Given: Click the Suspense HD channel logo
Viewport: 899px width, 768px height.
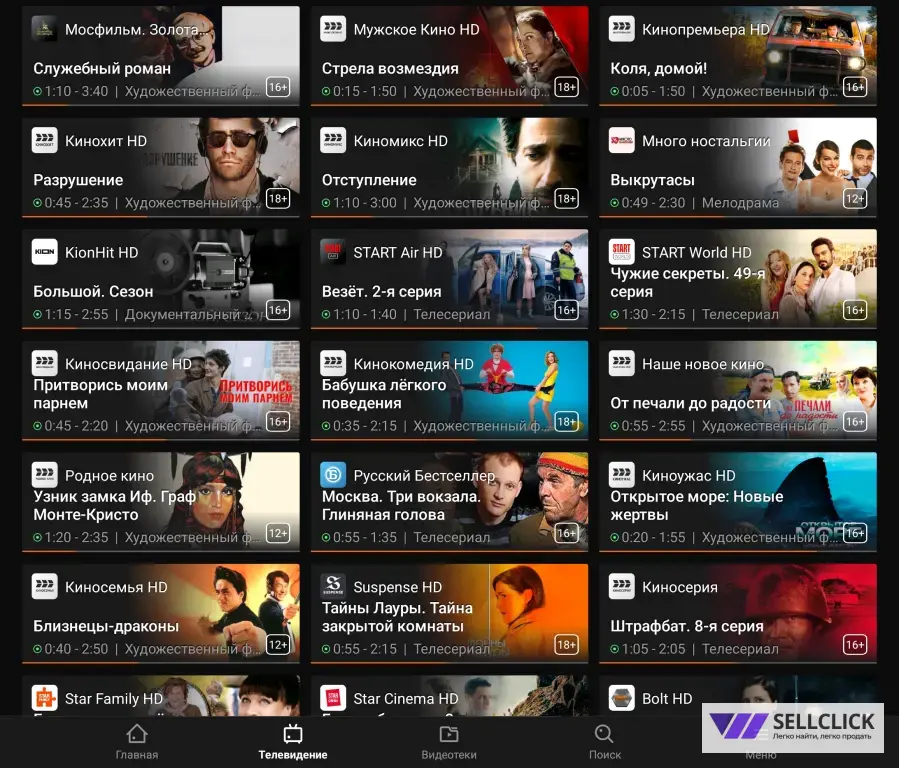Looking at the screenshot, I should pyautogui.click(x=333, y=586).
